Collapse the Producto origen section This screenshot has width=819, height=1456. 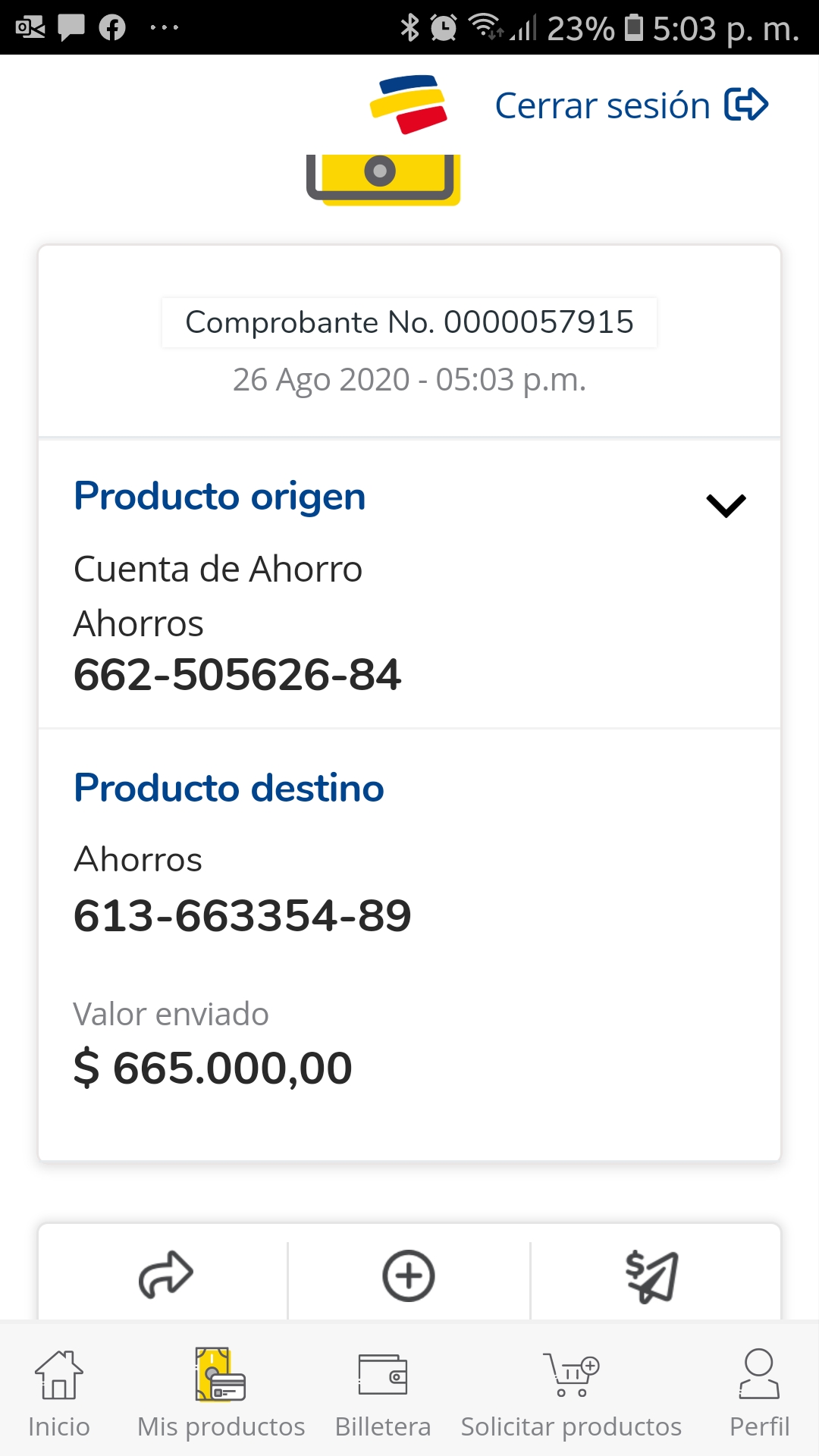pos(726,505)
